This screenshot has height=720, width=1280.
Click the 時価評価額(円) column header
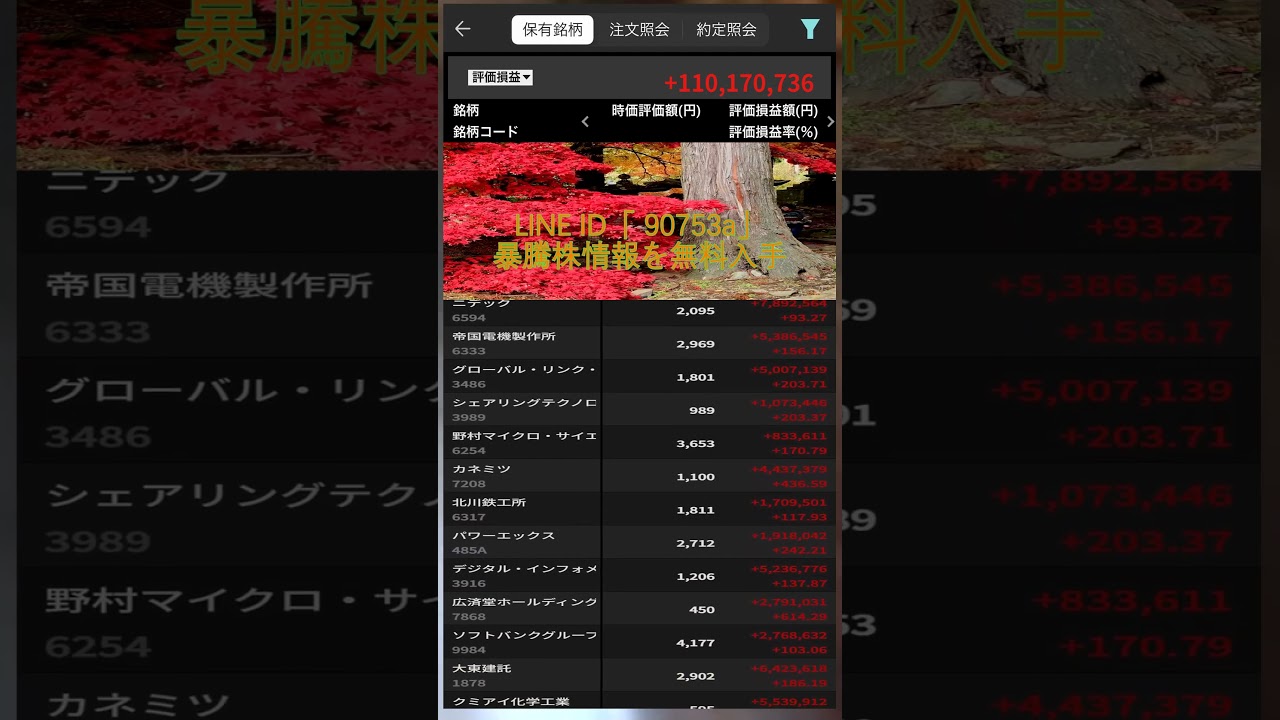[x=656, y=111]
